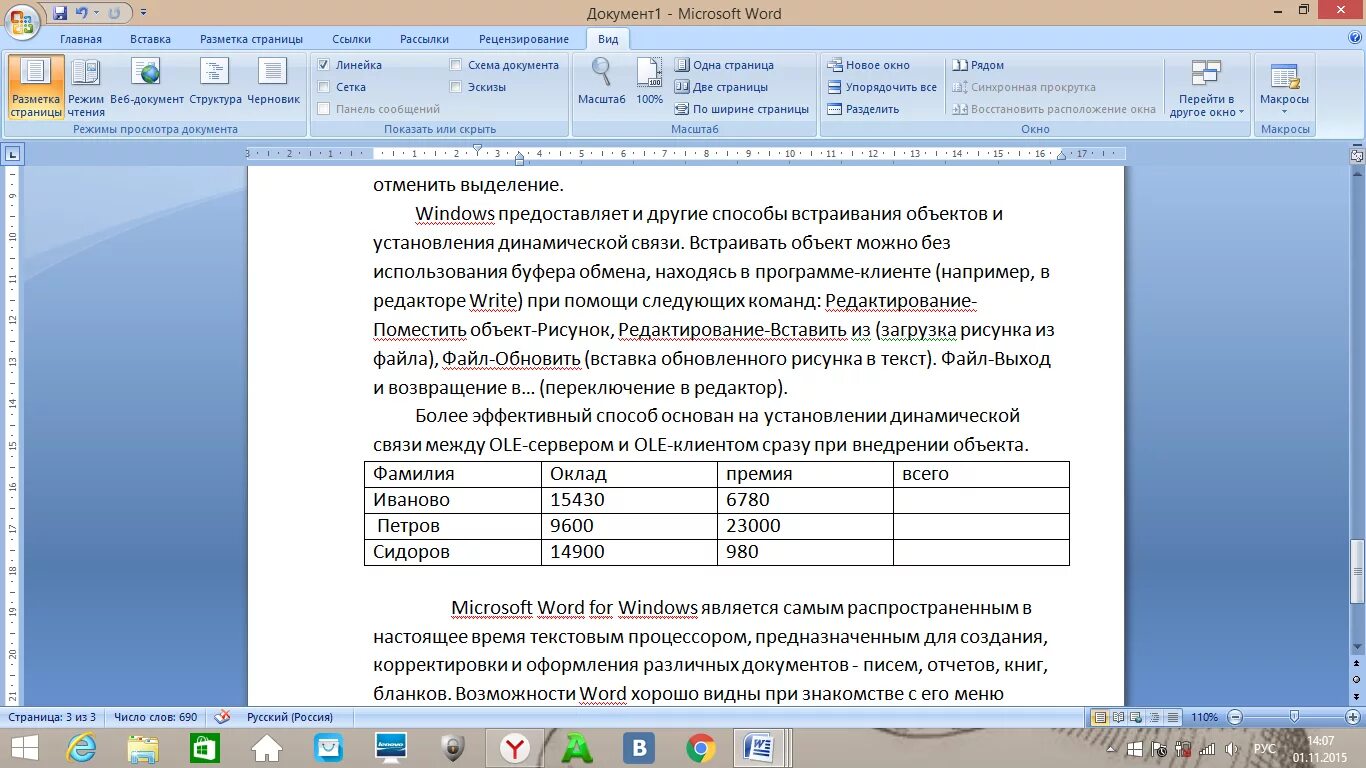1366x768 pixels.
Task: Open Customize Quick Access Toolbar dropdown
Action: point(144,13)
